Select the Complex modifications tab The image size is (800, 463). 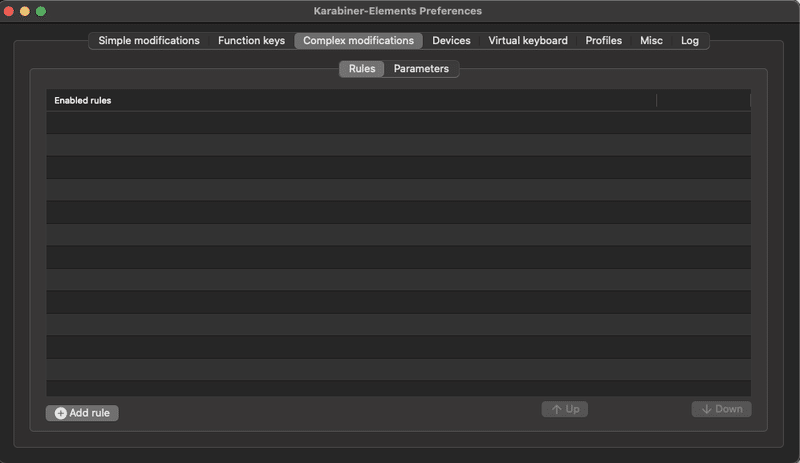click(x=358, y=41)
